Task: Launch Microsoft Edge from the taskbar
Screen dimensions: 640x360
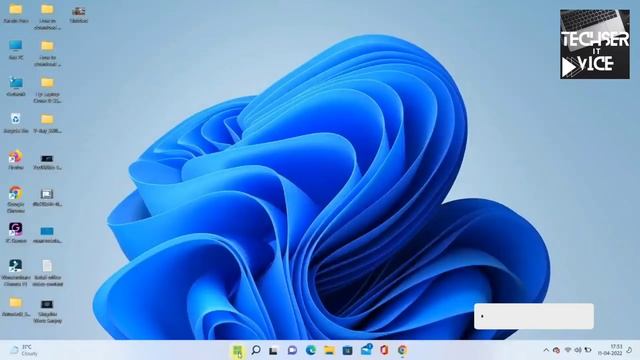Action: click(311, 350)
